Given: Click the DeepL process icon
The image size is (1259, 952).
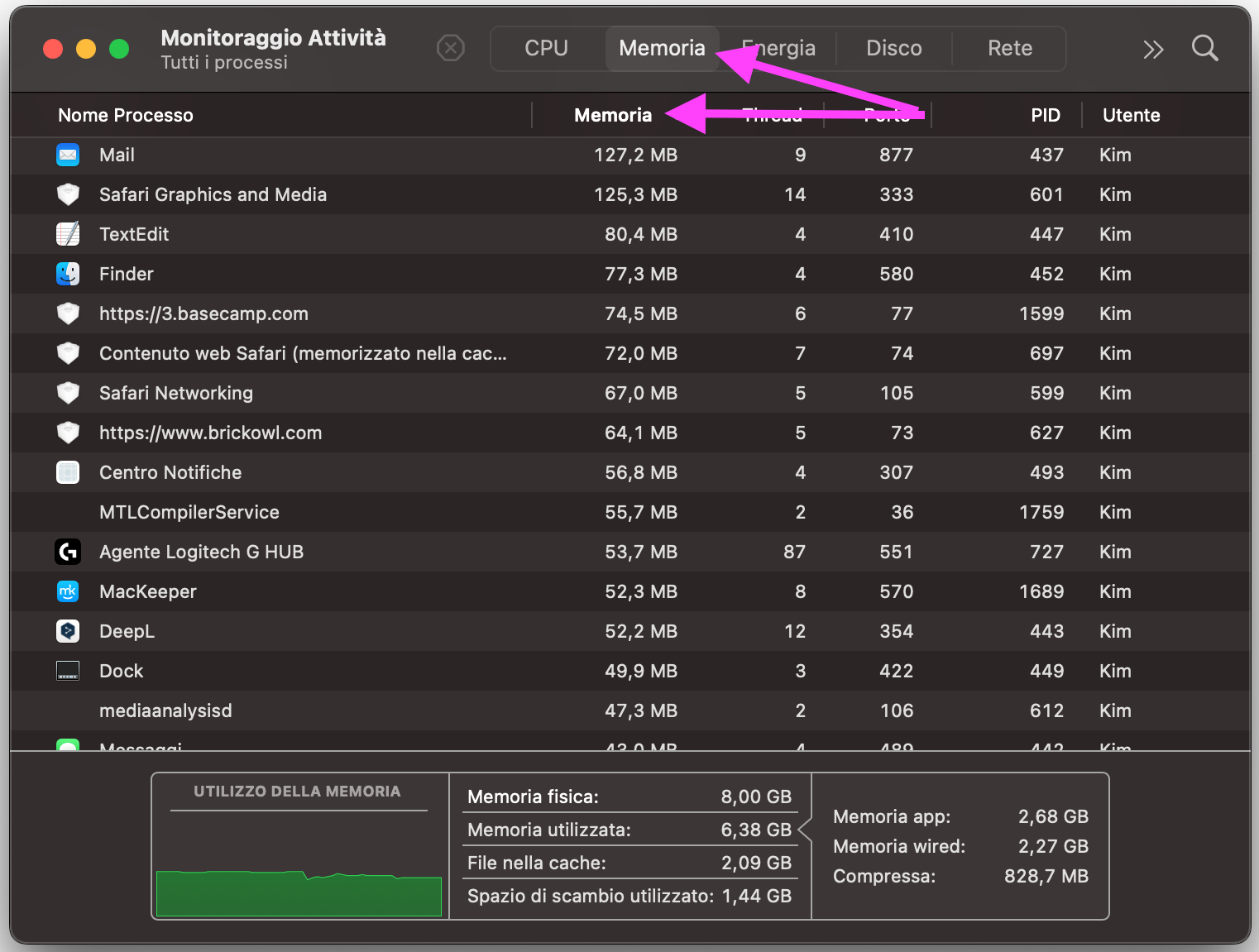Looking at the screenshot, I should (x=68, y=631).
